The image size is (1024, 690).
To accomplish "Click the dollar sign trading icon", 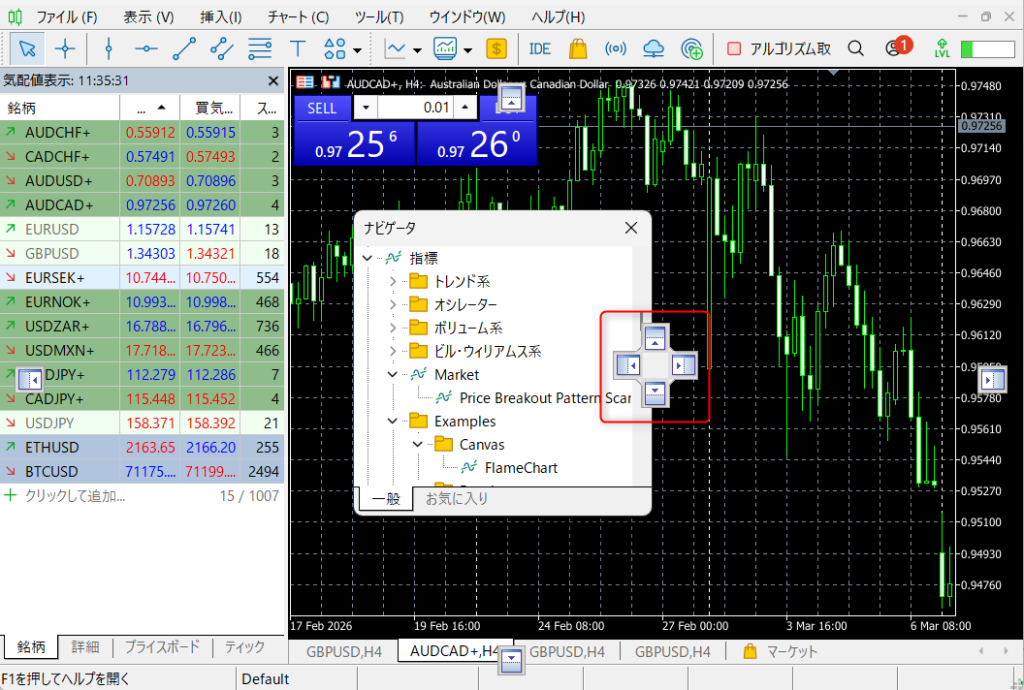I will click(497, 48).
